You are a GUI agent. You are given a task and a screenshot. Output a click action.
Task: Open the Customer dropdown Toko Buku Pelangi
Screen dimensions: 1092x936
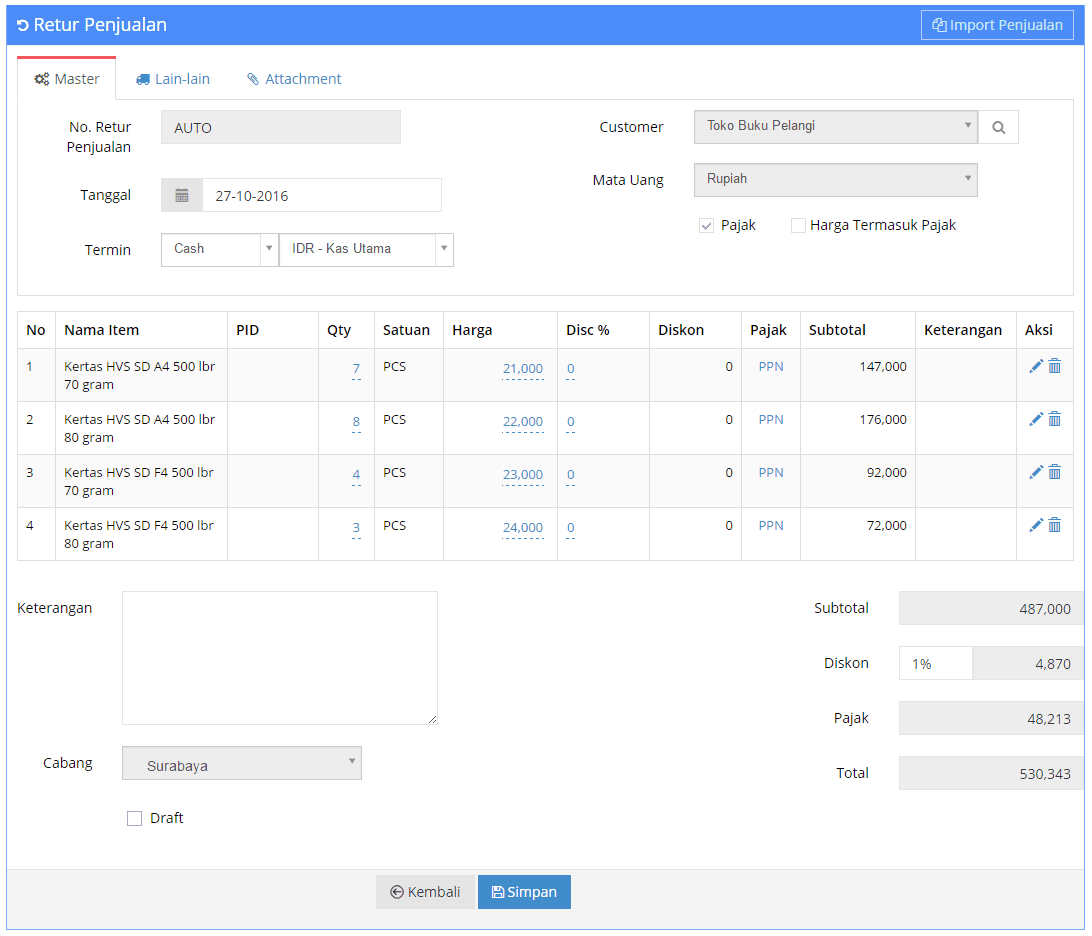tap(835, 127)
